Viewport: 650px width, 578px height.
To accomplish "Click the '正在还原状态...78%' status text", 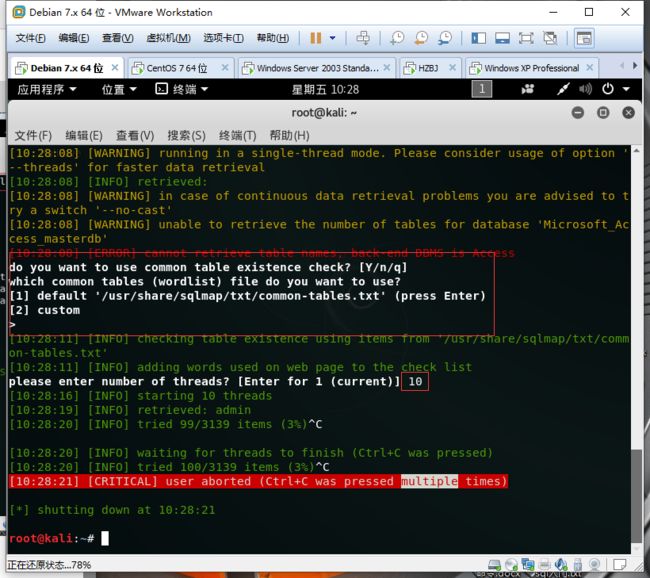I will [49, 565].
